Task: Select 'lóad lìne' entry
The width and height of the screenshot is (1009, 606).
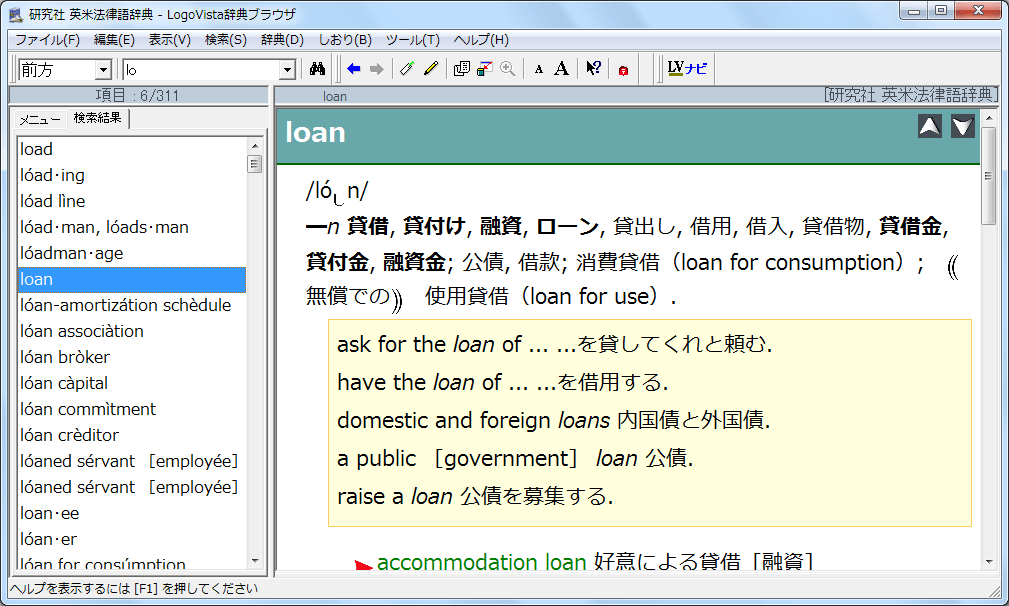Action: (132, 201)
